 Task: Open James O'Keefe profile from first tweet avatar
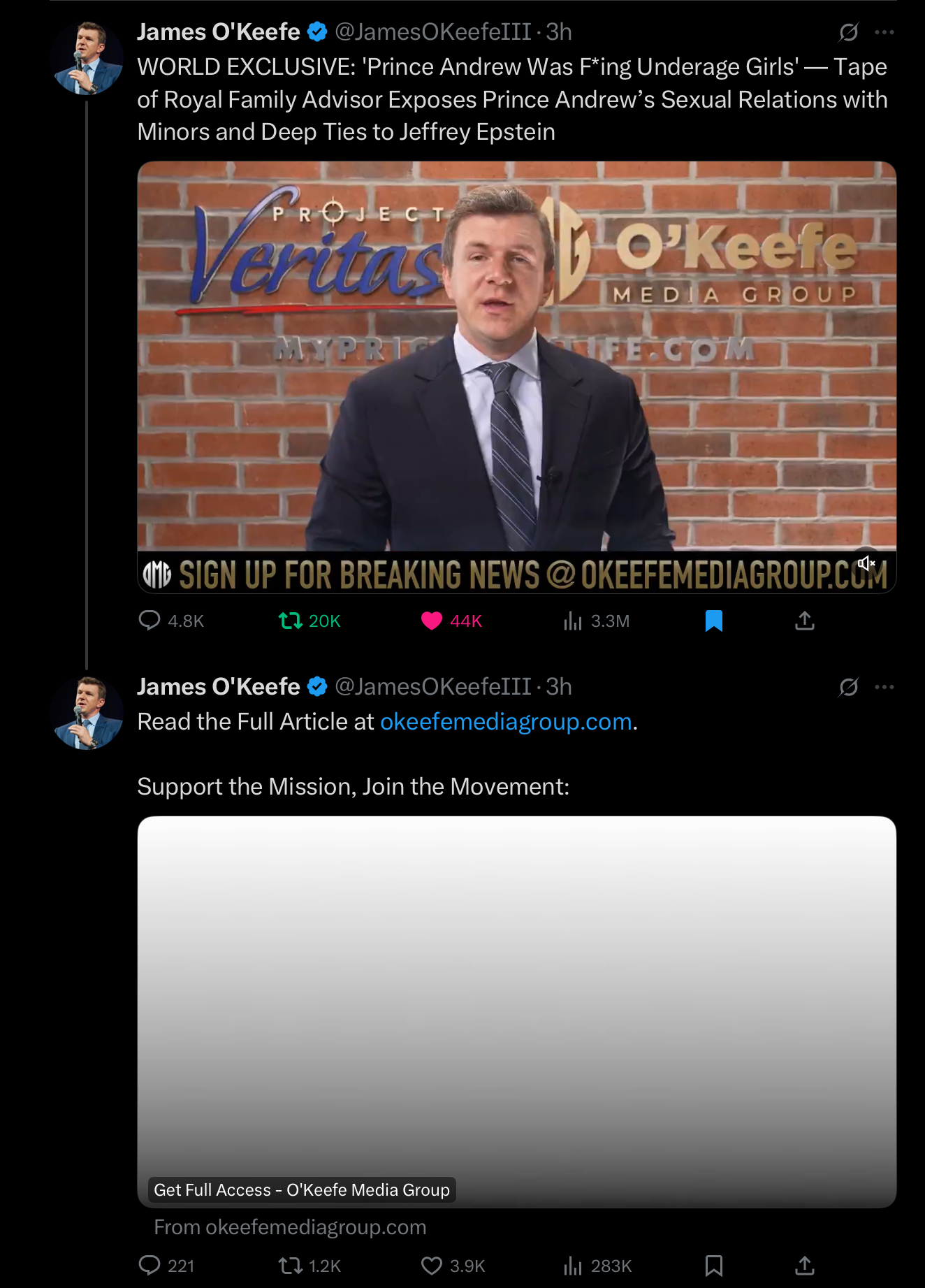[87, 58]
